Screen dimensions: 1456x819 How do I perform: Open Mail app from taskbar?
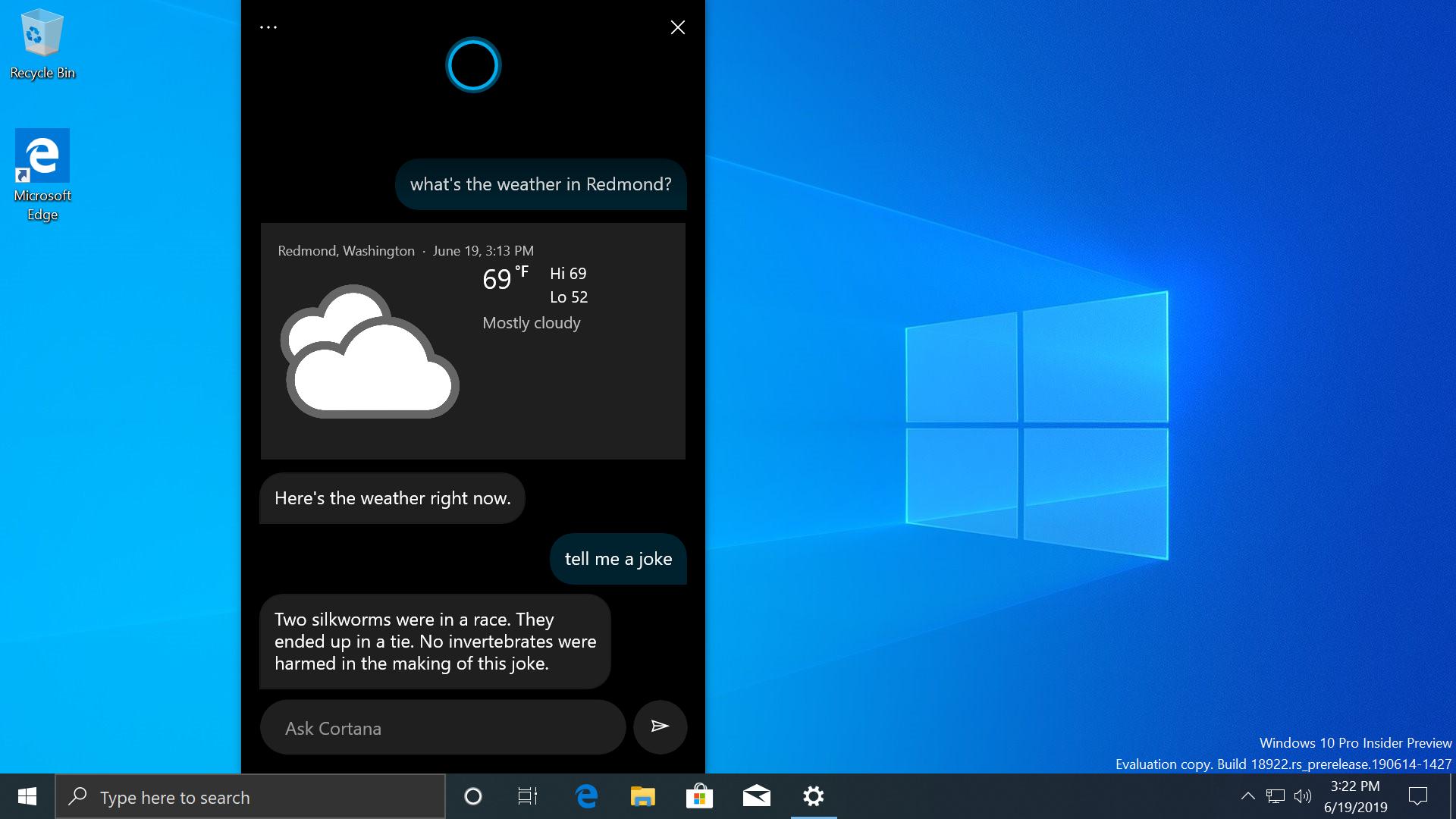[x=757, y=796]
